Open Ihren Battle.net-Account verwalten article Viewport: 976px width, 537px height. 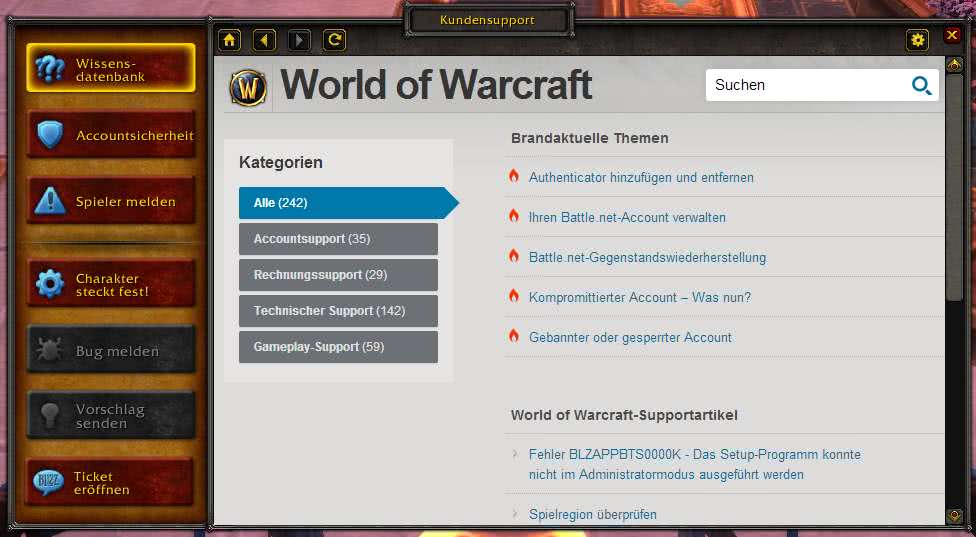click(x=627, y=217)
